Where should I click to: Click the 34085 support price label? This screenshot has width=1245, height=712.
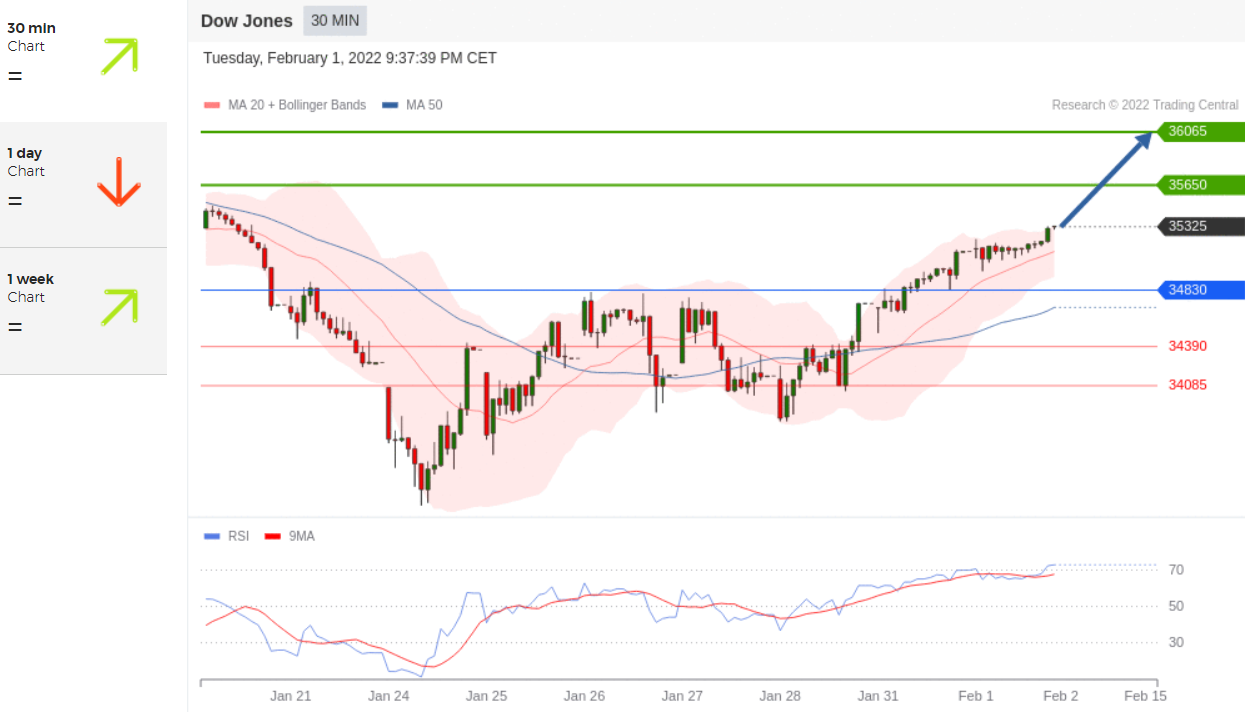(1187, 385)
